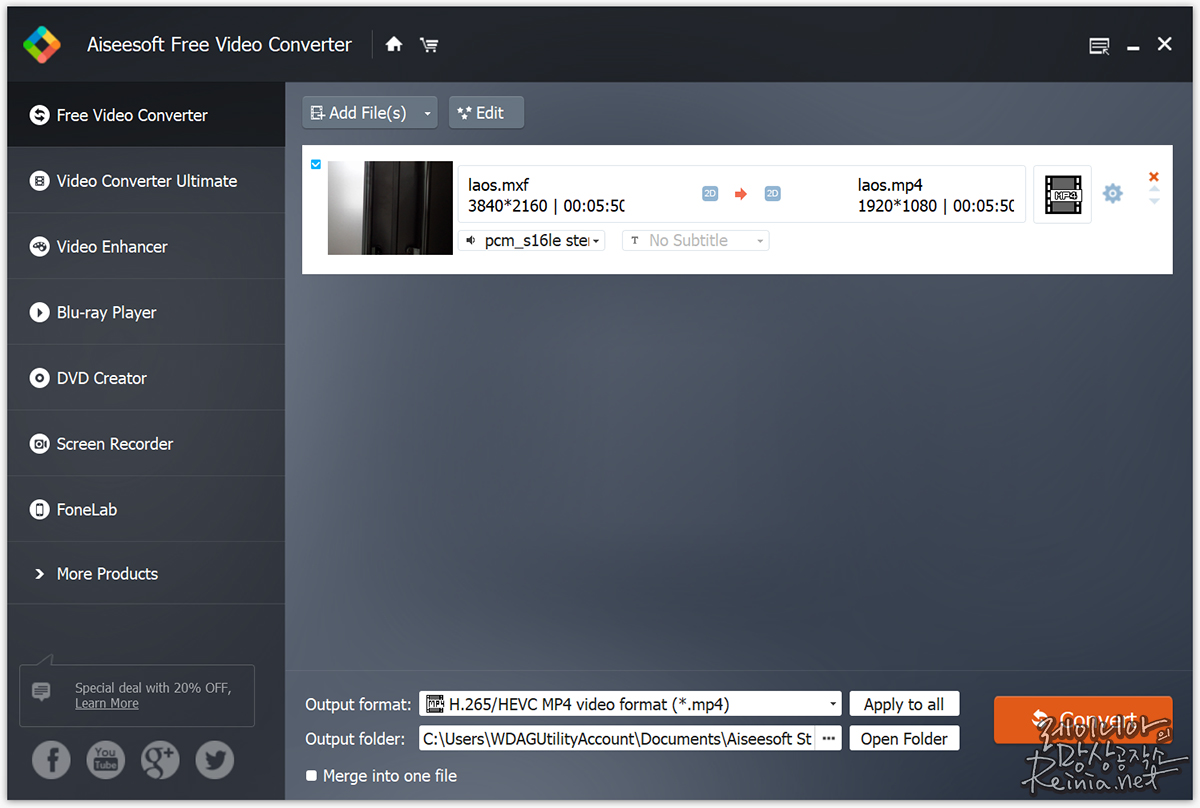Click the Edit button
This screenshot has height=808, width=1200.
[x=486, y=113]
